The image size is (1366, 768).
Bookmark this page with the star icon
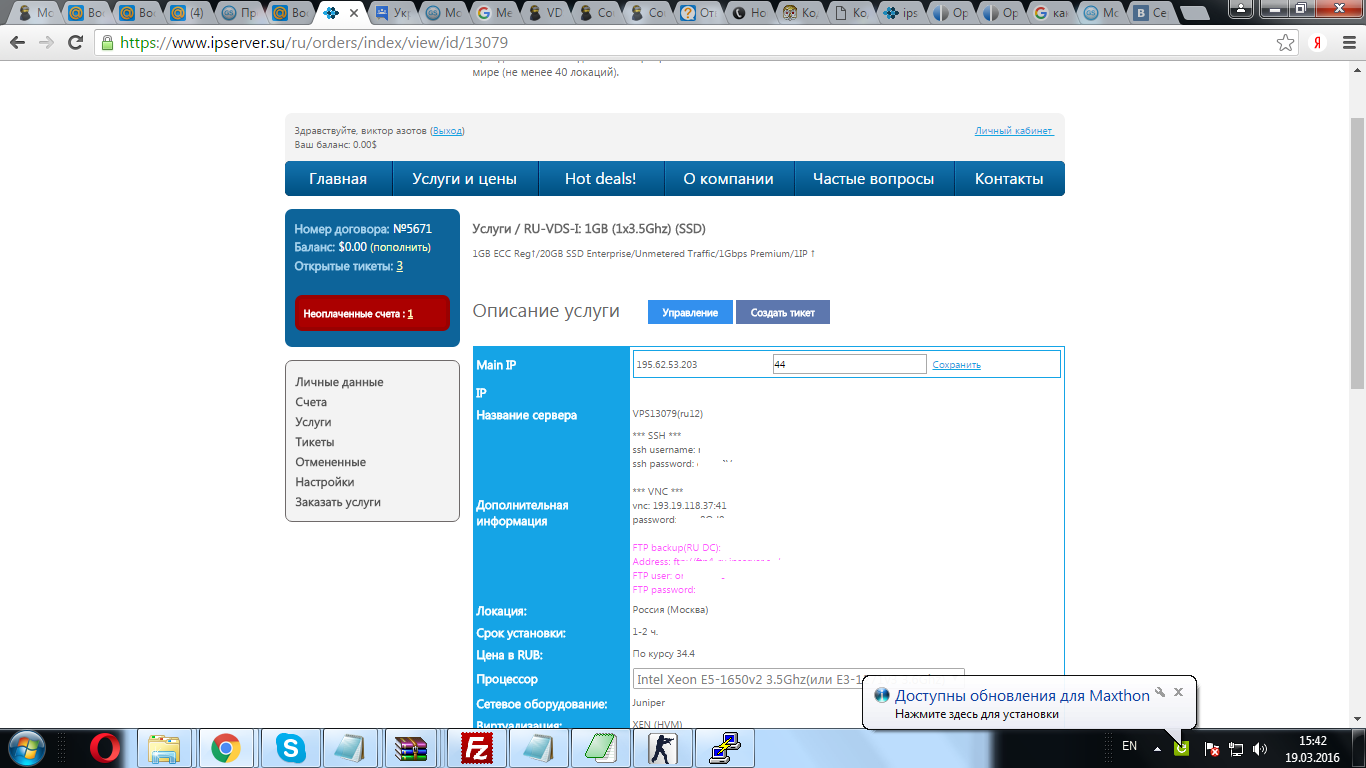(x=1286, y=43)
